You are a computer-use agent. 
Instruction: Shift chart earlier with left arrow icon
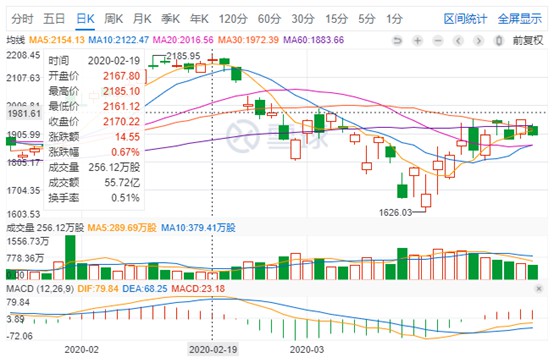tap(458, 41)
